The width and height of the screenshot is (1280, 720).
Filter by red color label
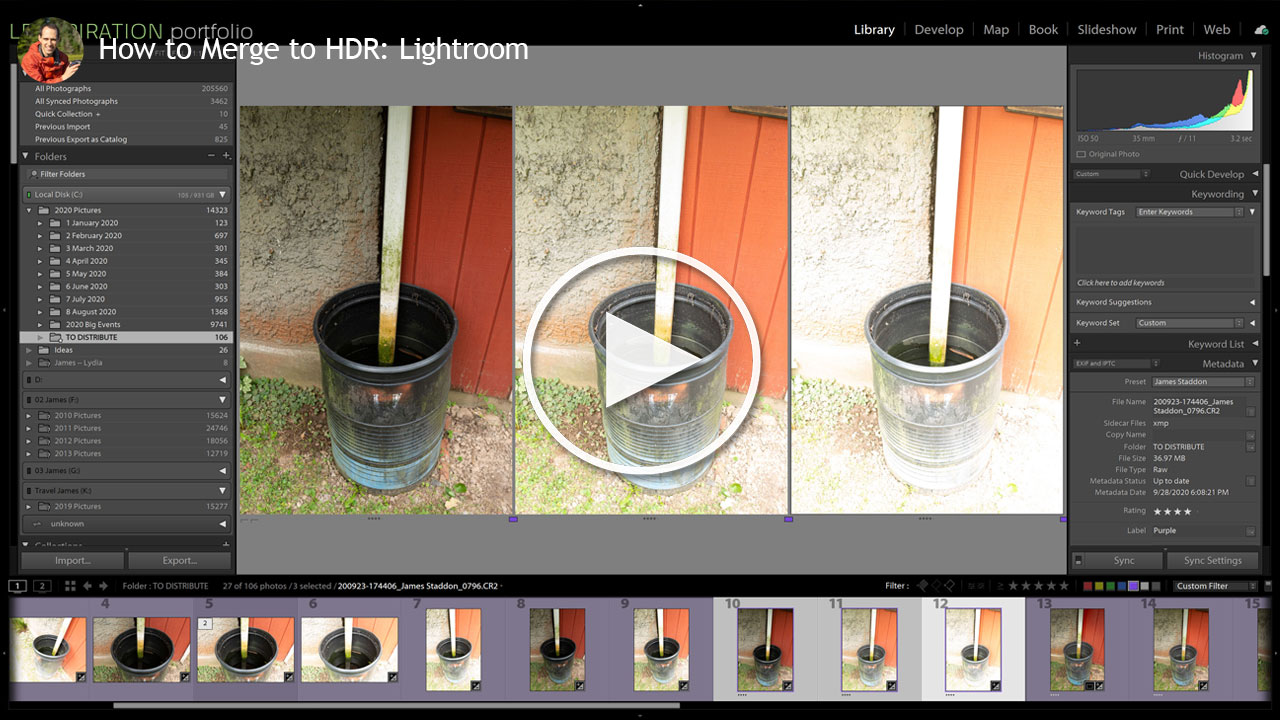1089,586
